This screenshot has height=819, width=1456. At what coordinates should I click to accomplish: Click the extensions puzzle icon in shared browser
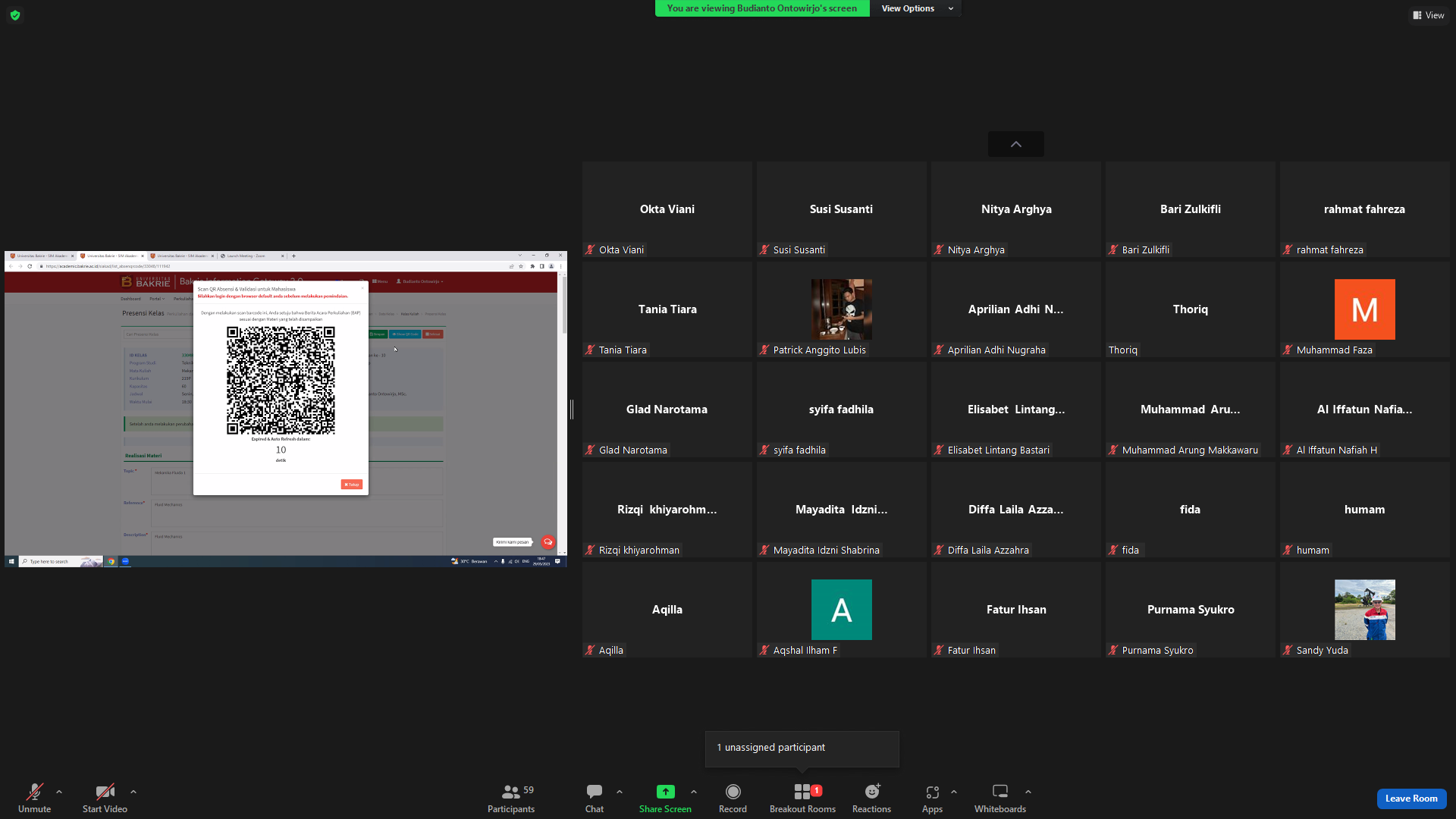(x=532, y=266)
